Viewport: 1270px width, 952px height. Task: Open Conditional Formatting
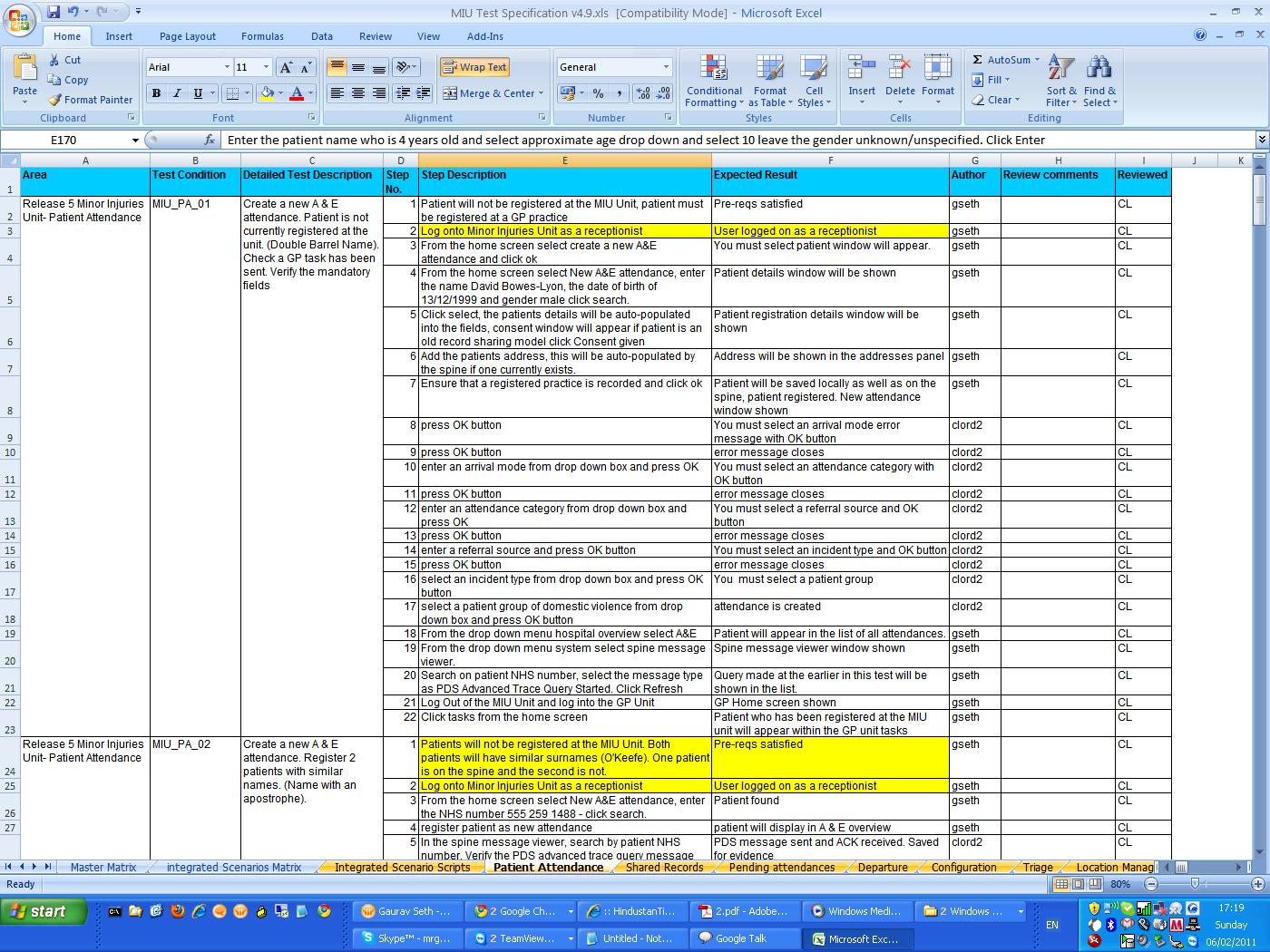point(714,82)
